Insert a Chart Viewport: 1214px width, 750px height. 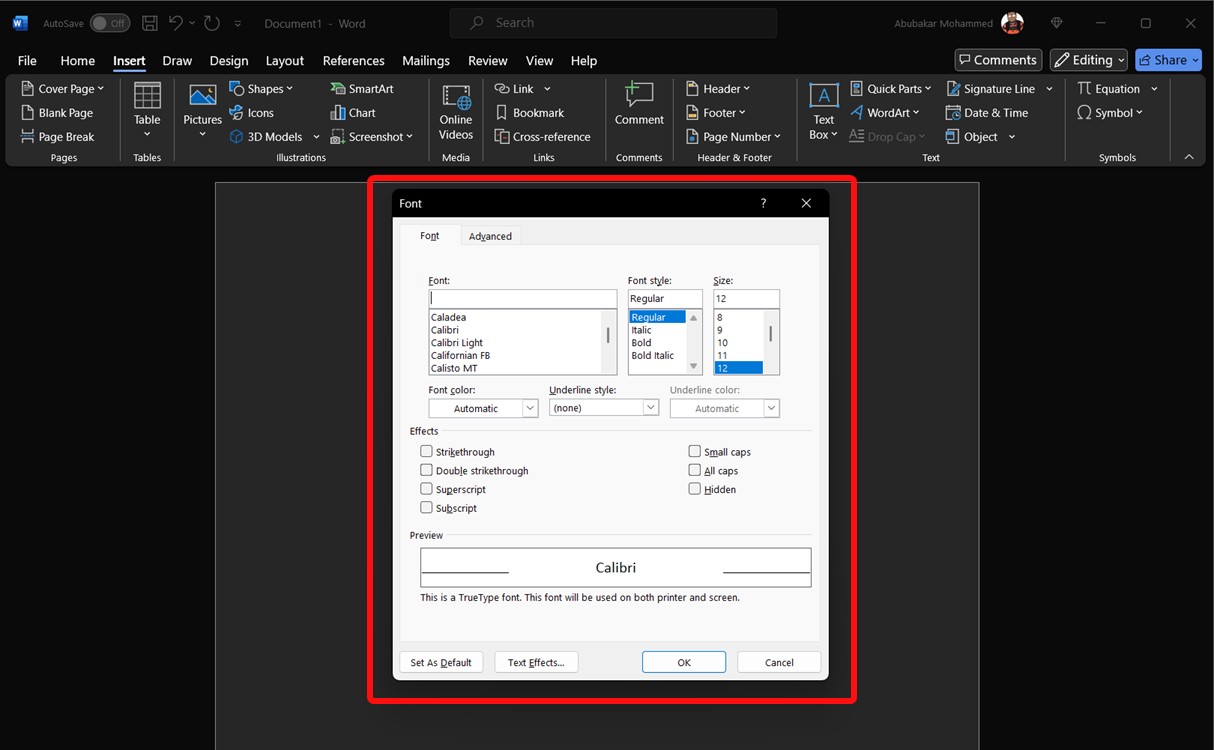pos(353,112)
